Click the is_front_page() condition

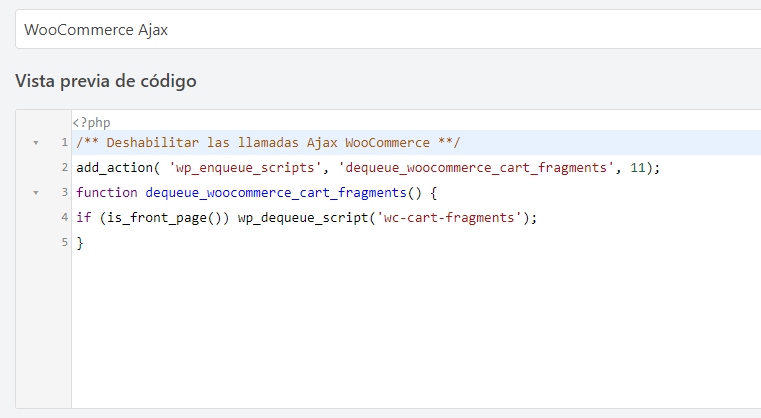point(164,217)
